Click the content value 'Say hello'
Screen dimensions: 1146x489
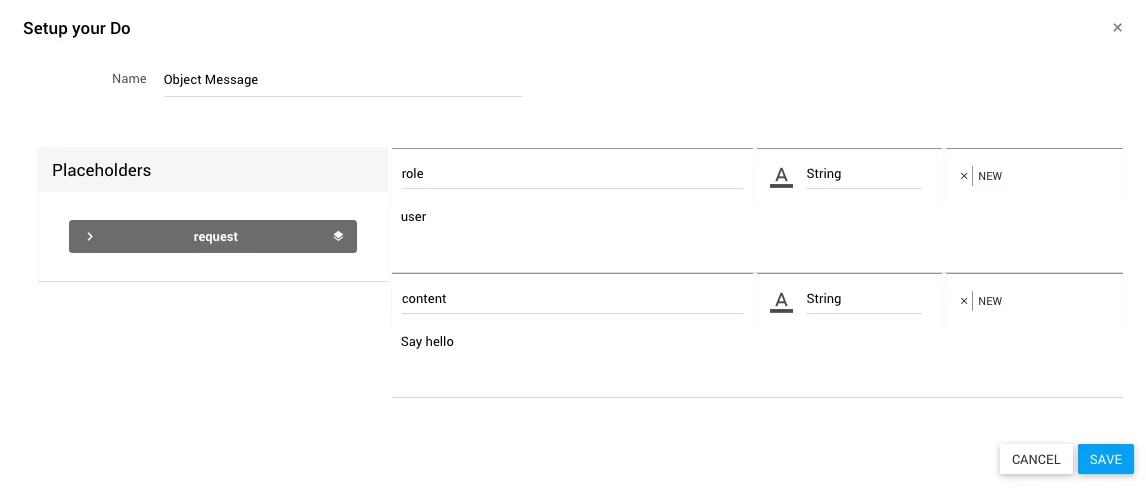click(428, 342)
